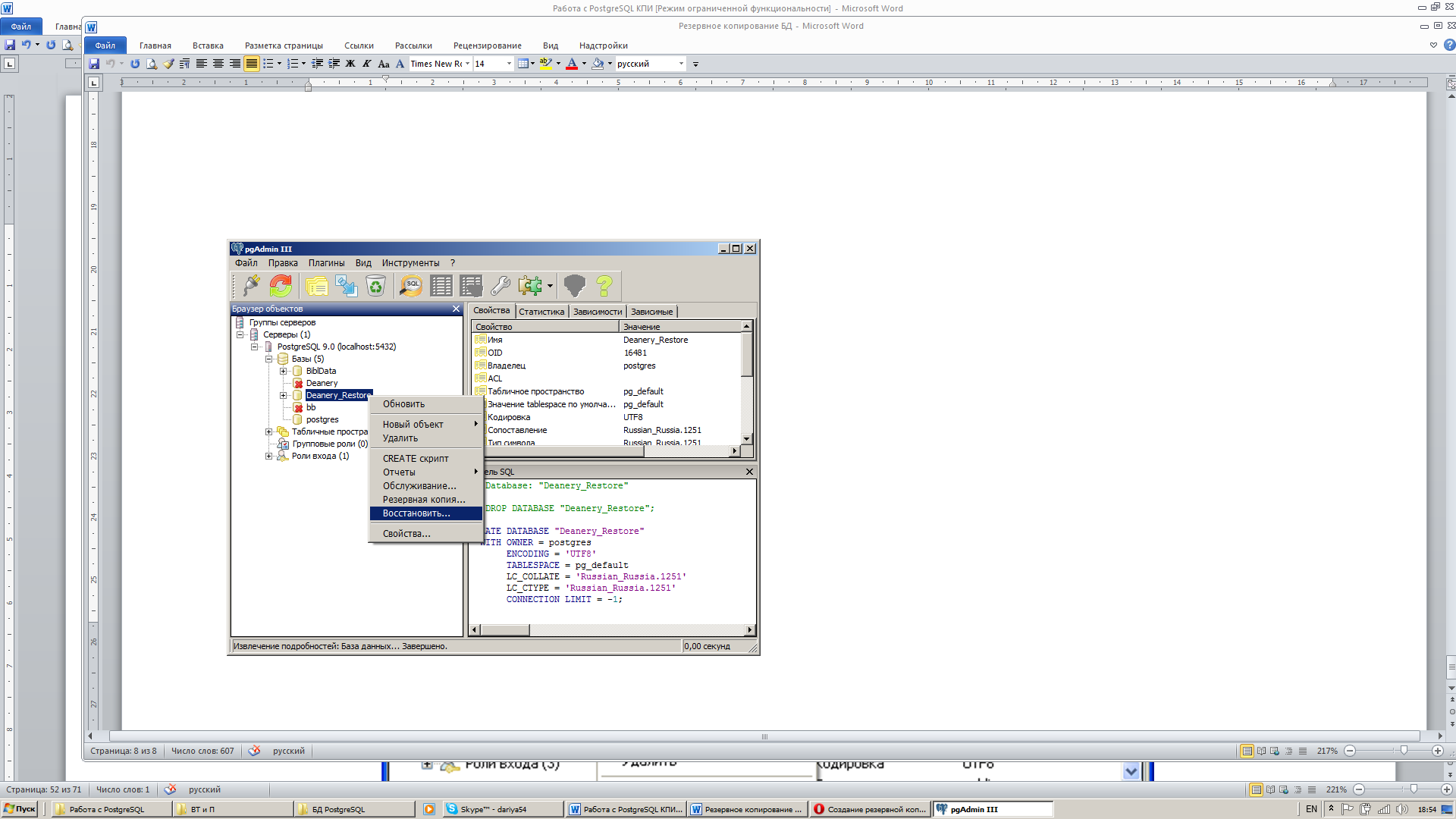Toggle center alignment in Word
Screen dimensions: 1456x819
point(218,64)
